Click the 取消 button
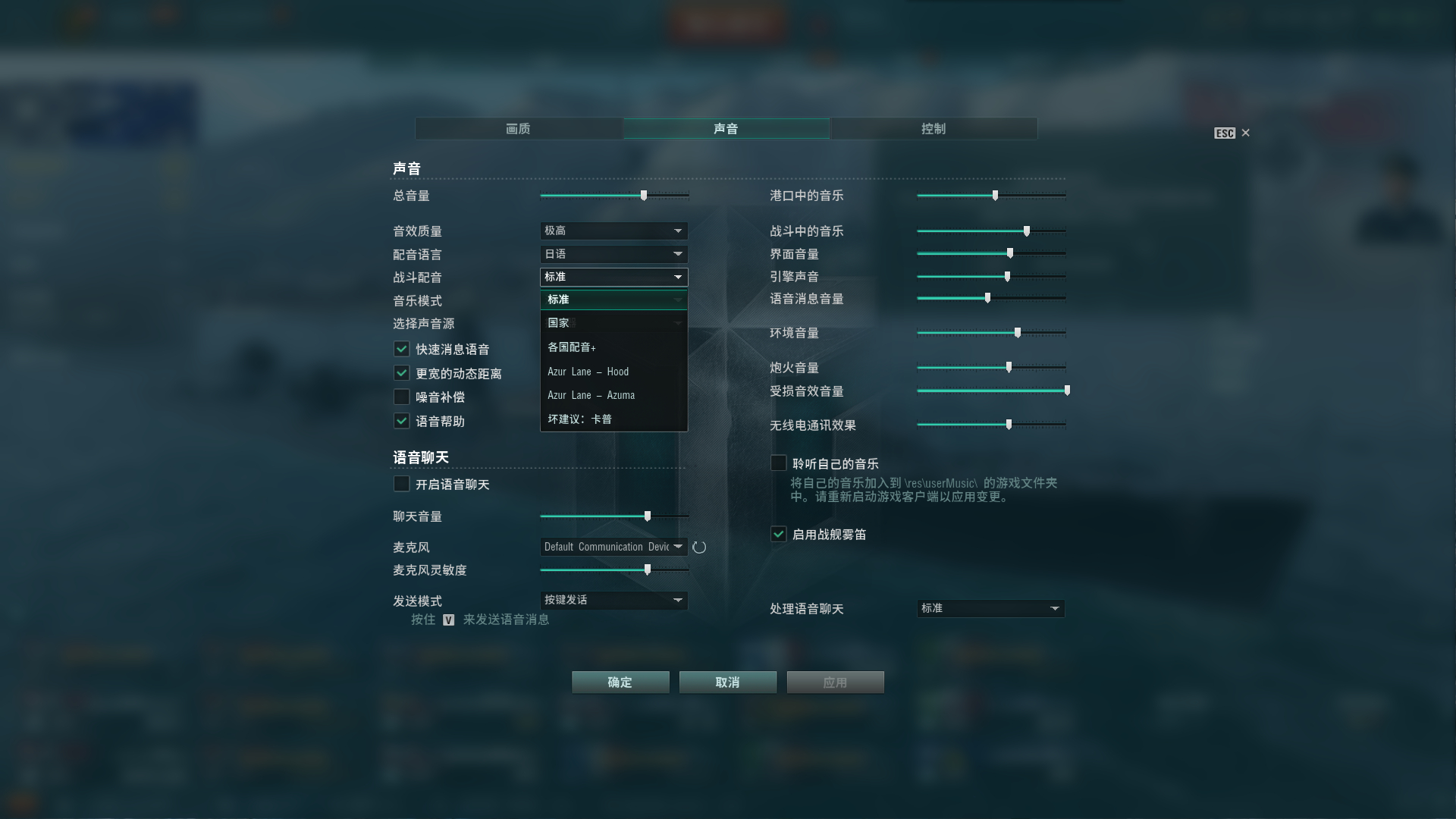The image size is (1456, 819). pyautogui.click(x=728, y=682)
